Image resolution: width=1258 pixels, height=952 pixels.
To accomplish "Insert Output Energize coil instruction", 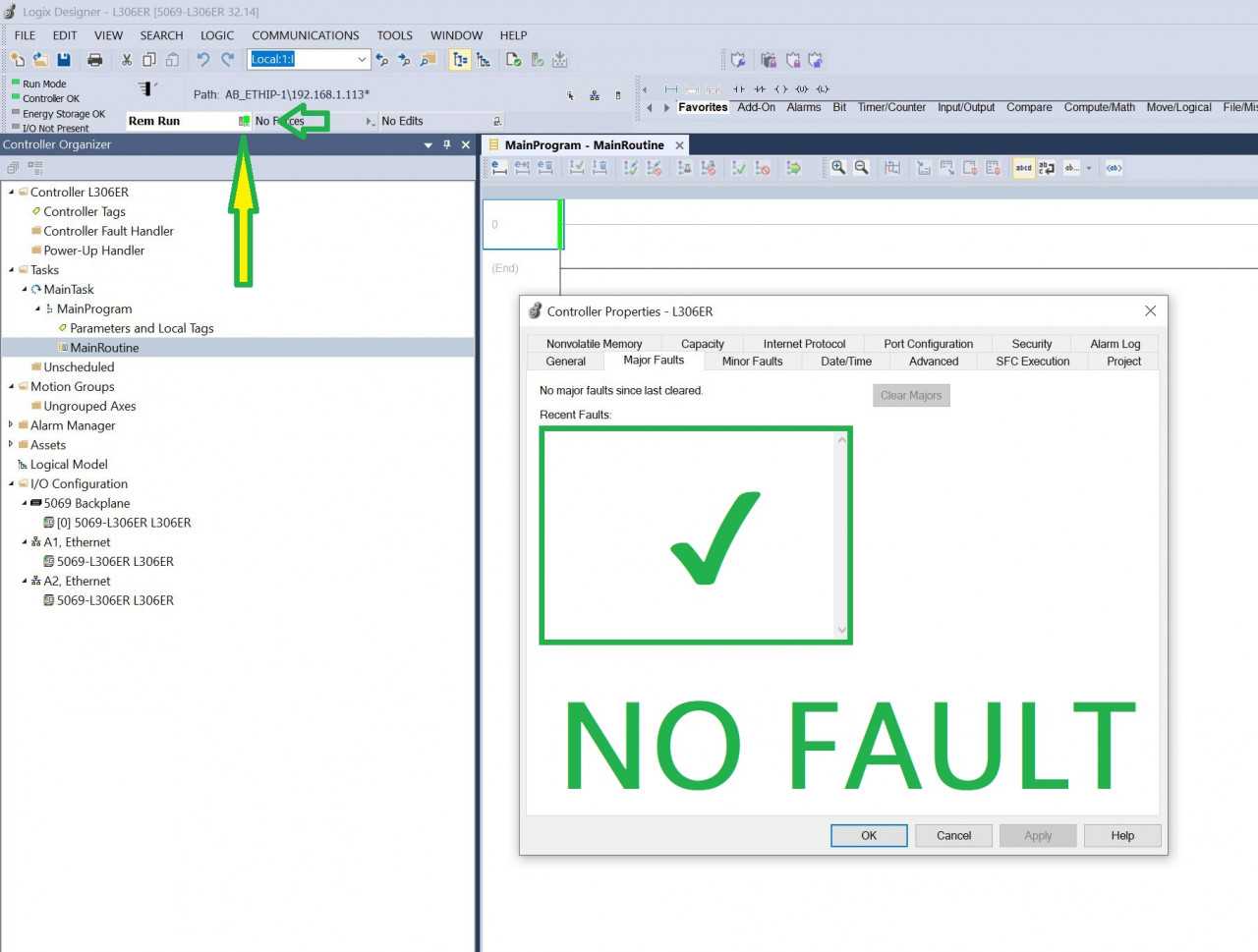I will pos(781,89).
